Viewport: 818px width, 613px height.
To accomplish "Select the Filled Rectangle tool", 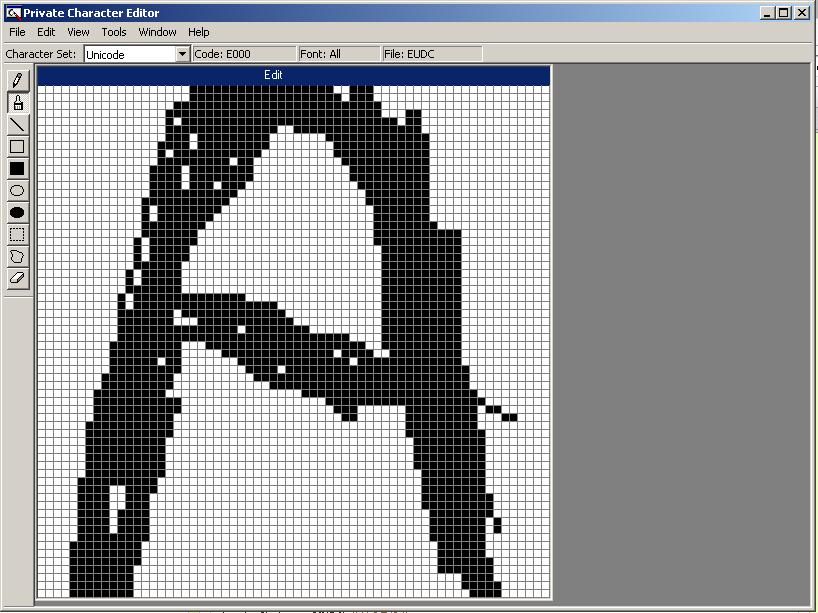I will click(x=17, y=169).
